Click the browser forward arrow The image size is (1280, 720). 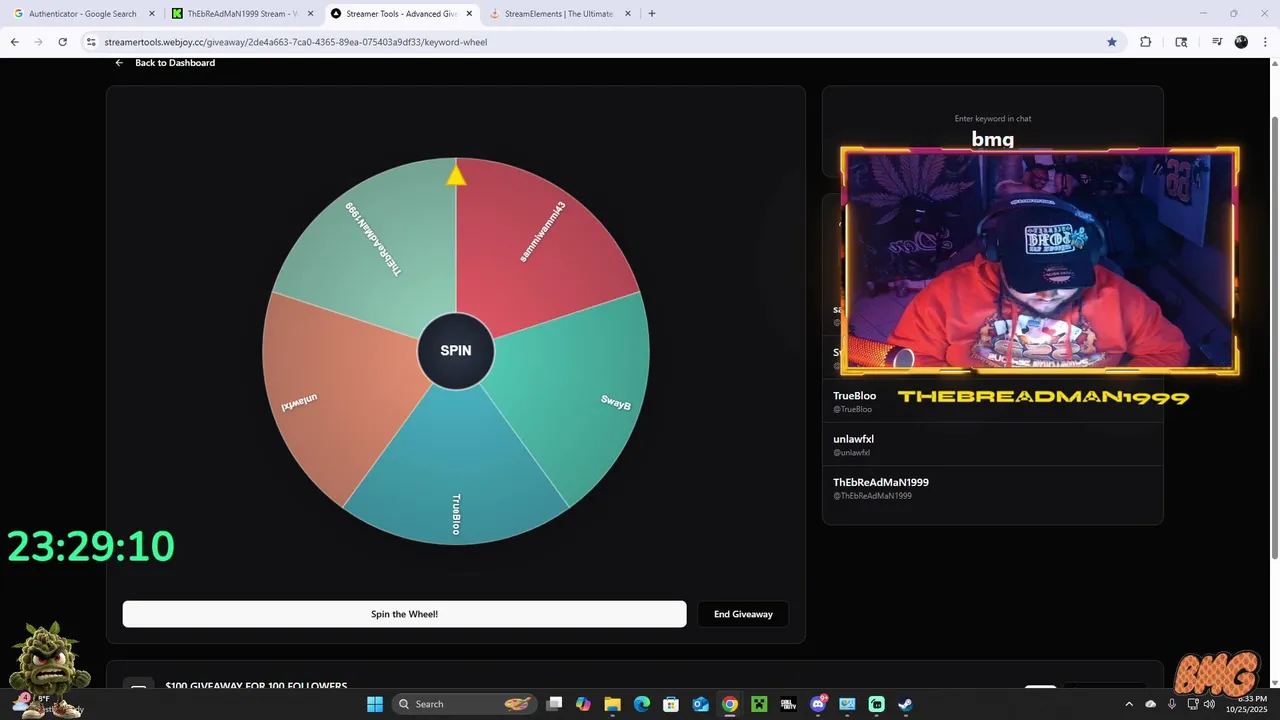pos(39,42)
